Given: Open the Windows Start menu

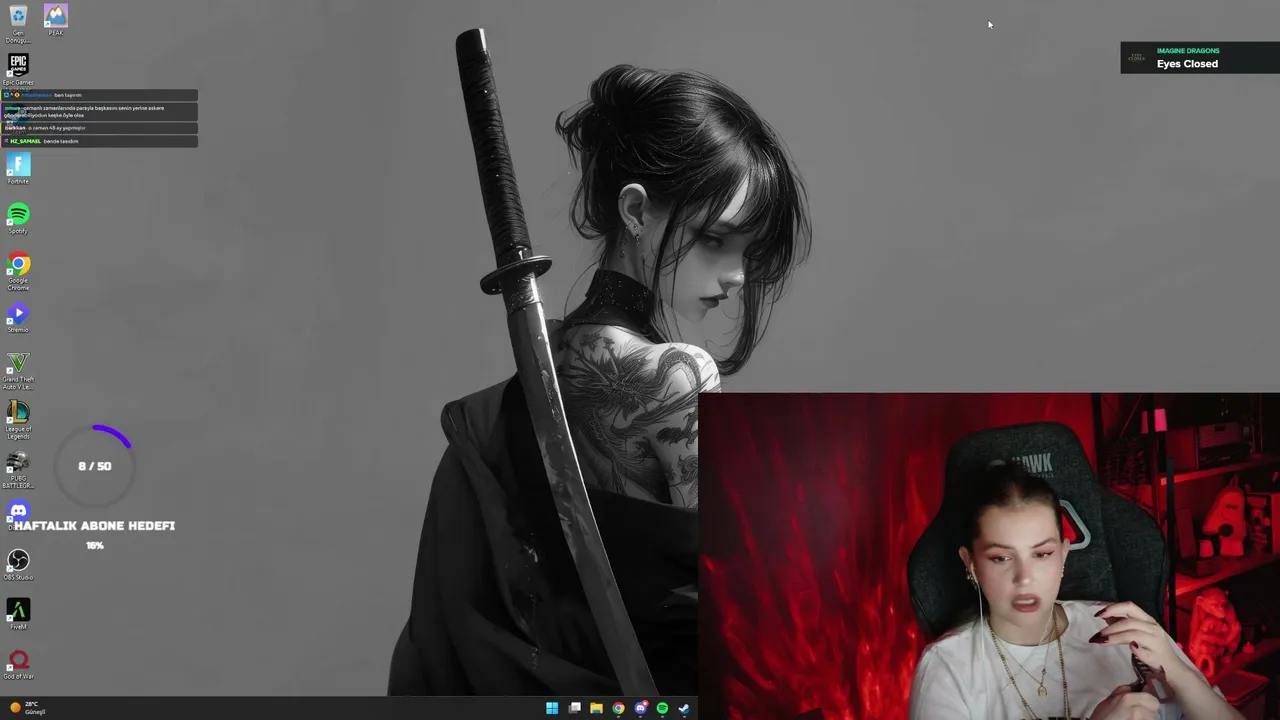Looking at the screenshot, I should pos(552,708).
